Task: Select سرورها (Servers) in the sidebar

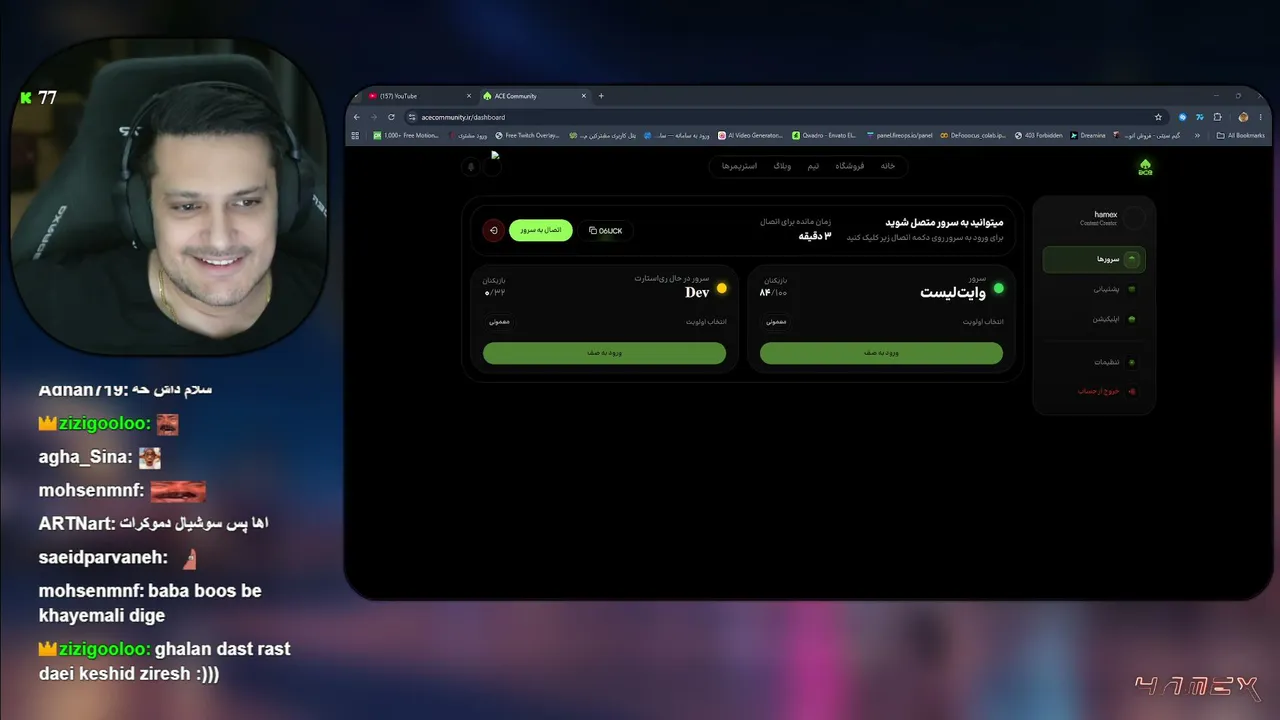Action: coord(1094,260)
